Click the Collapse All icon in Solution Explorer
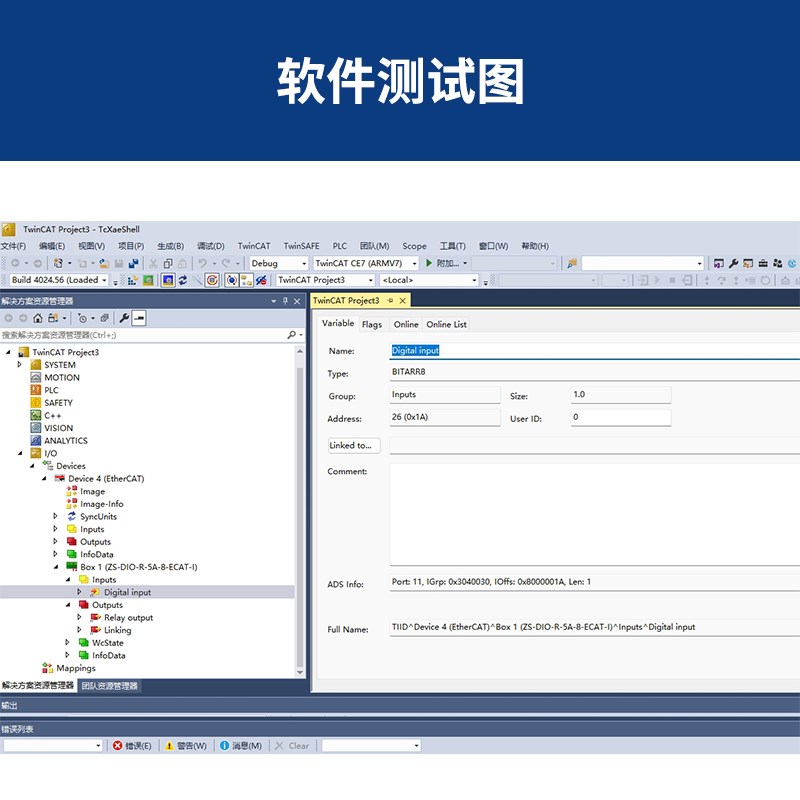This screenshot has width=800, height=800. (105, 318)
